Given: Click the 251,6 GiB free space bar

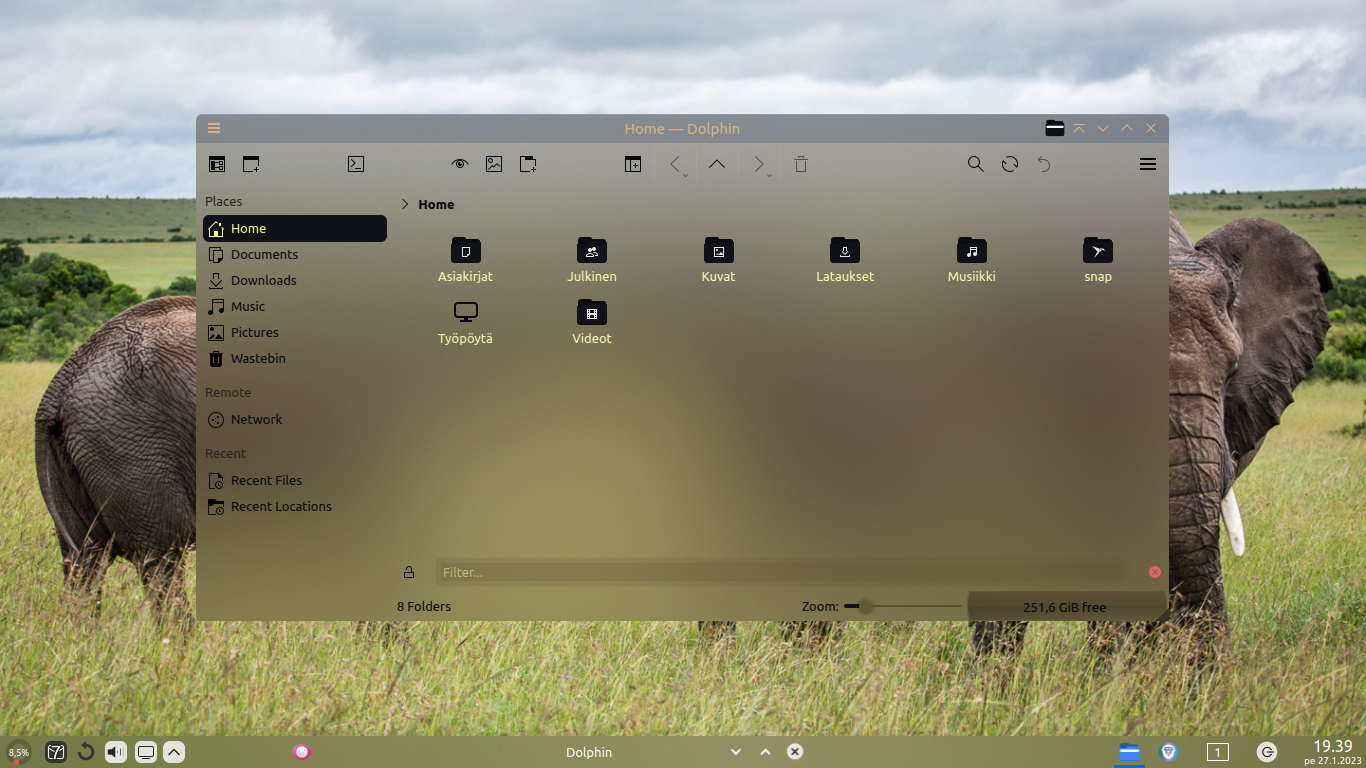Looking at the screenshot, I should (1065, 607).
